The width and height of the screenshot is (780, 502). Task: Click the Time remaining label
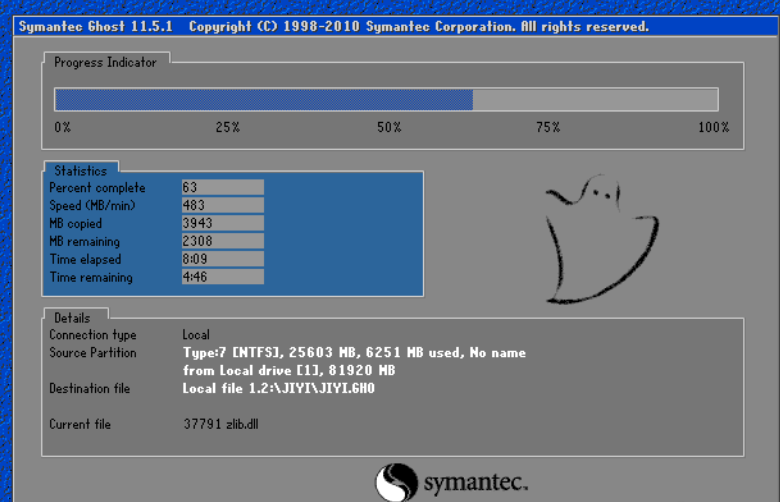pos(91,278)
